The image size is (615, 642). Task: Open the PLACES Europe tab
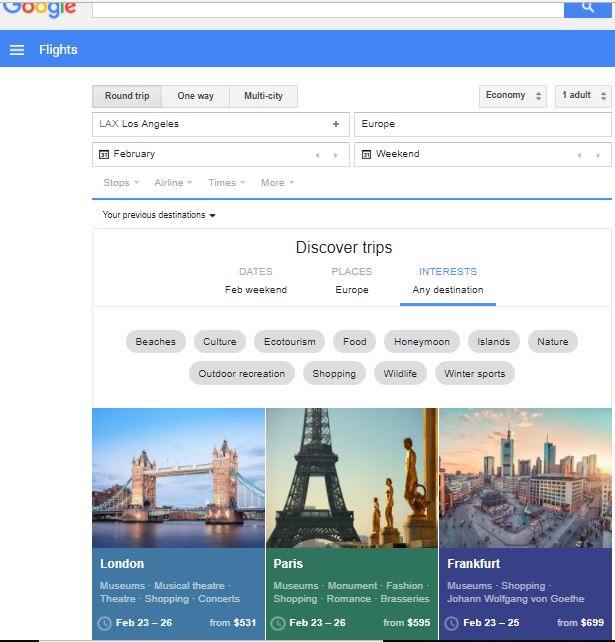(352, 281)
